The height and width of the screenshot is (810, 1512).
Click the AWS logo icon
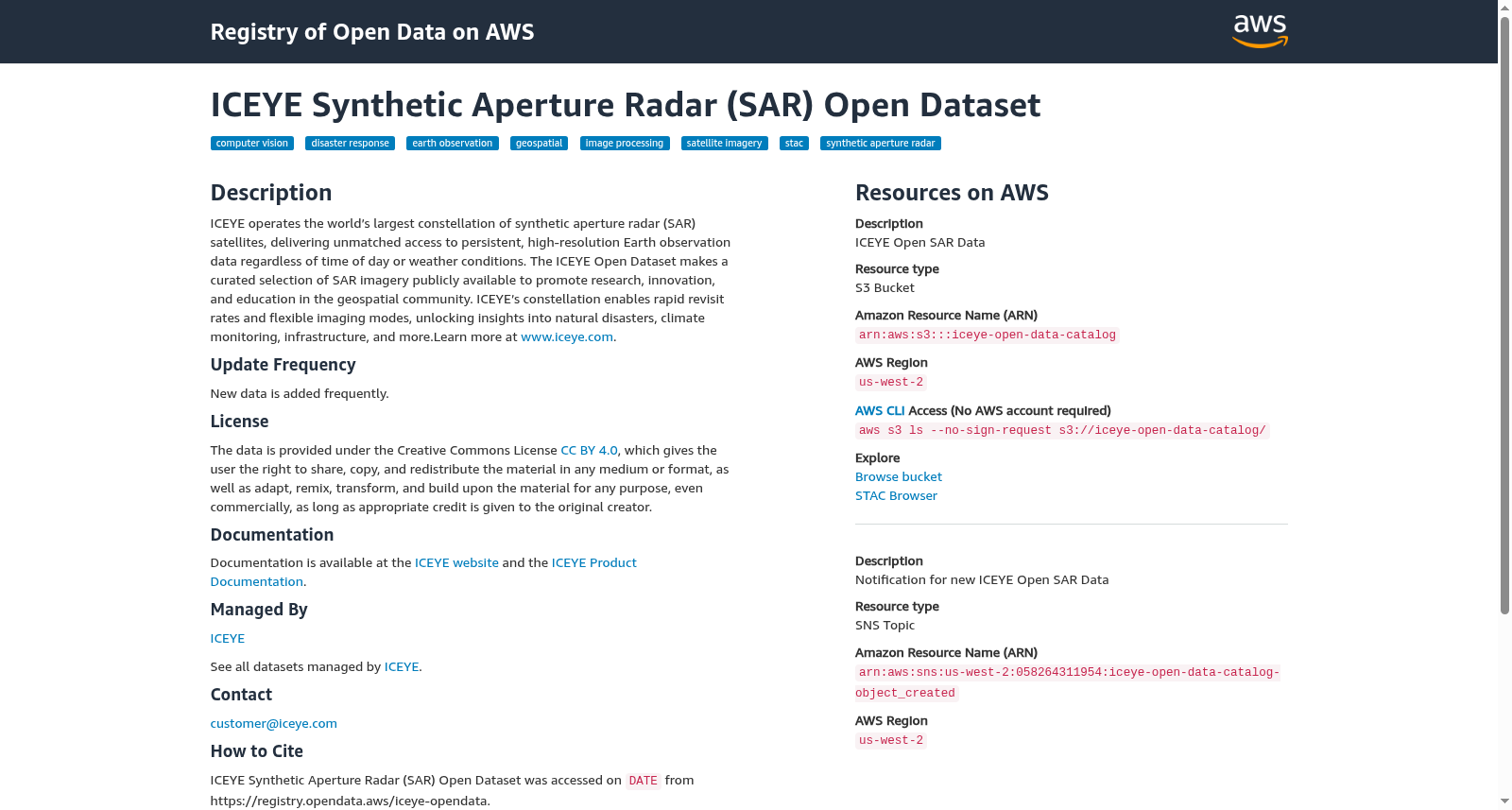pyautogui.click(x=1260, y=31)
